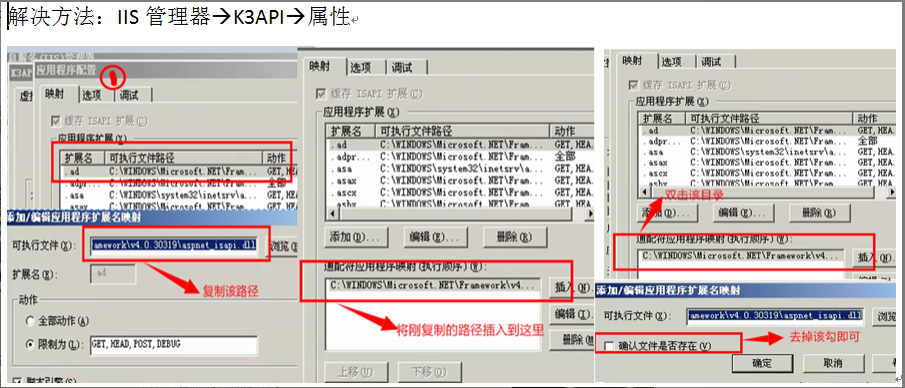This screenshot has height=388, width=905.
Task: Click 插入(N) button in middle screenshot
Action: 571,287
